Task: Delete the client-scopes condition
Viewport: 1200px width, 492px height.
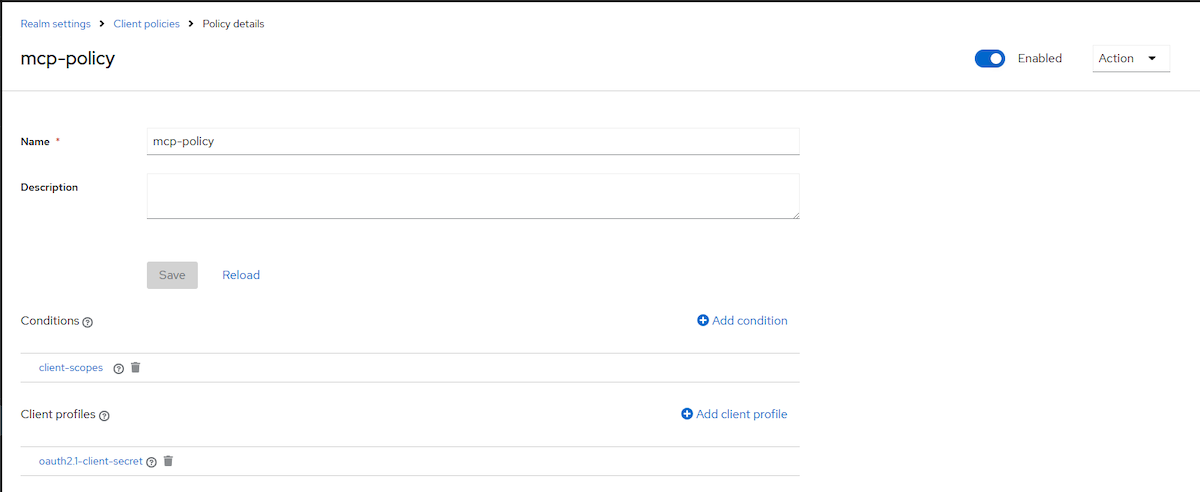Action: (x=136, y=367)
